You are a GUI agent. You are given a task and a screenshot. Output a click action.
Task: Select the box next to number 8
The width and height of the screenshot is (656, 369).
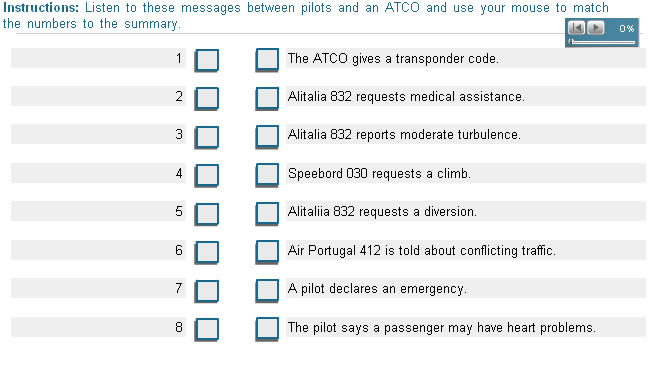(206, 329)
